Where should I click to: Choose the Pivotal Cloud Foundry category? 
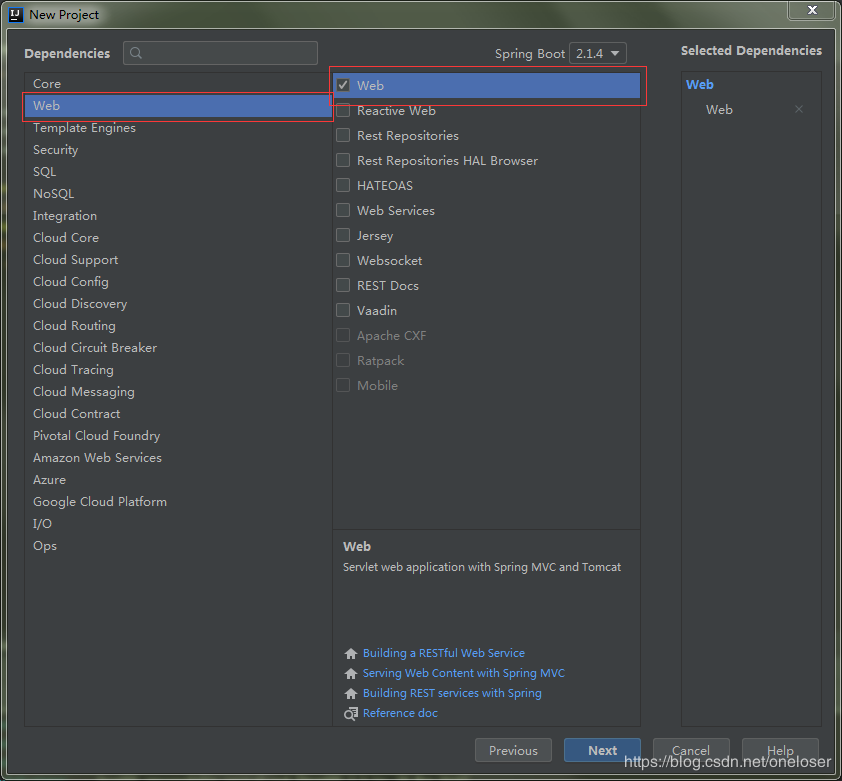pyautogui.click(x=178, y=436)
